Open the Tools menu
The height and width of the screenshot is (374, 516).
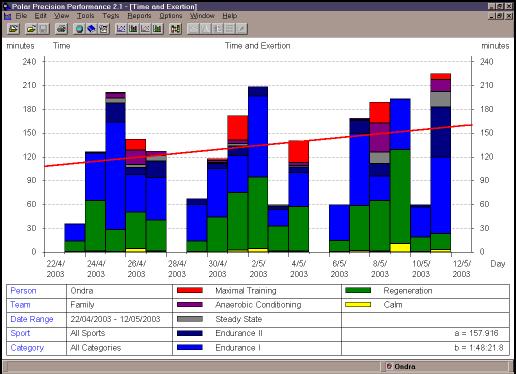pos(86,16)
